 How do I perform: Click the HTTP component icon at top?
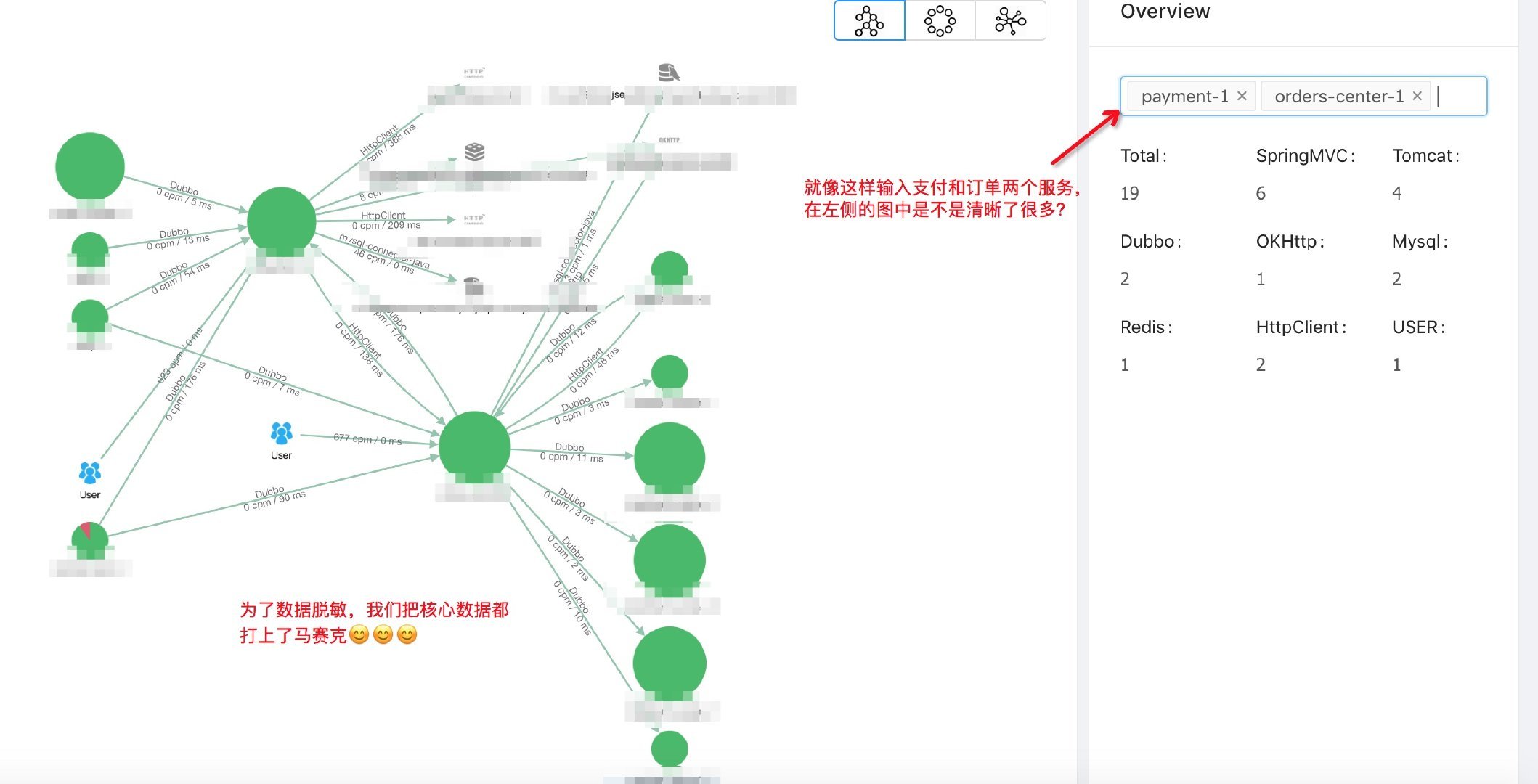tap(473, 73)
